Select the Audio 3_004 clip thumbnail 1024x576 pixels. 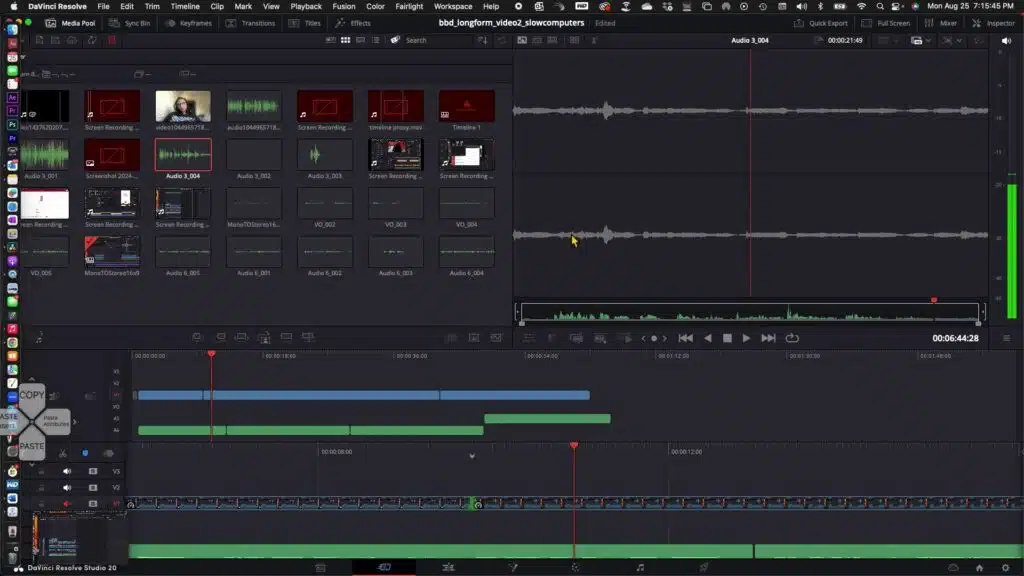[x=184, y=155]
